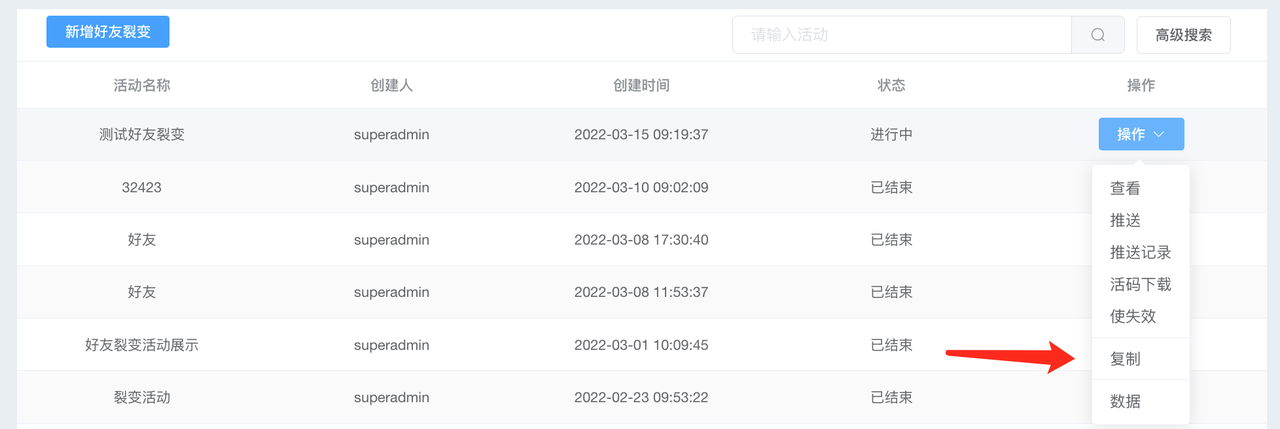Click the 创建时间 column header
The width and height of the screenshot is (1280, 429).
[641, 85]
